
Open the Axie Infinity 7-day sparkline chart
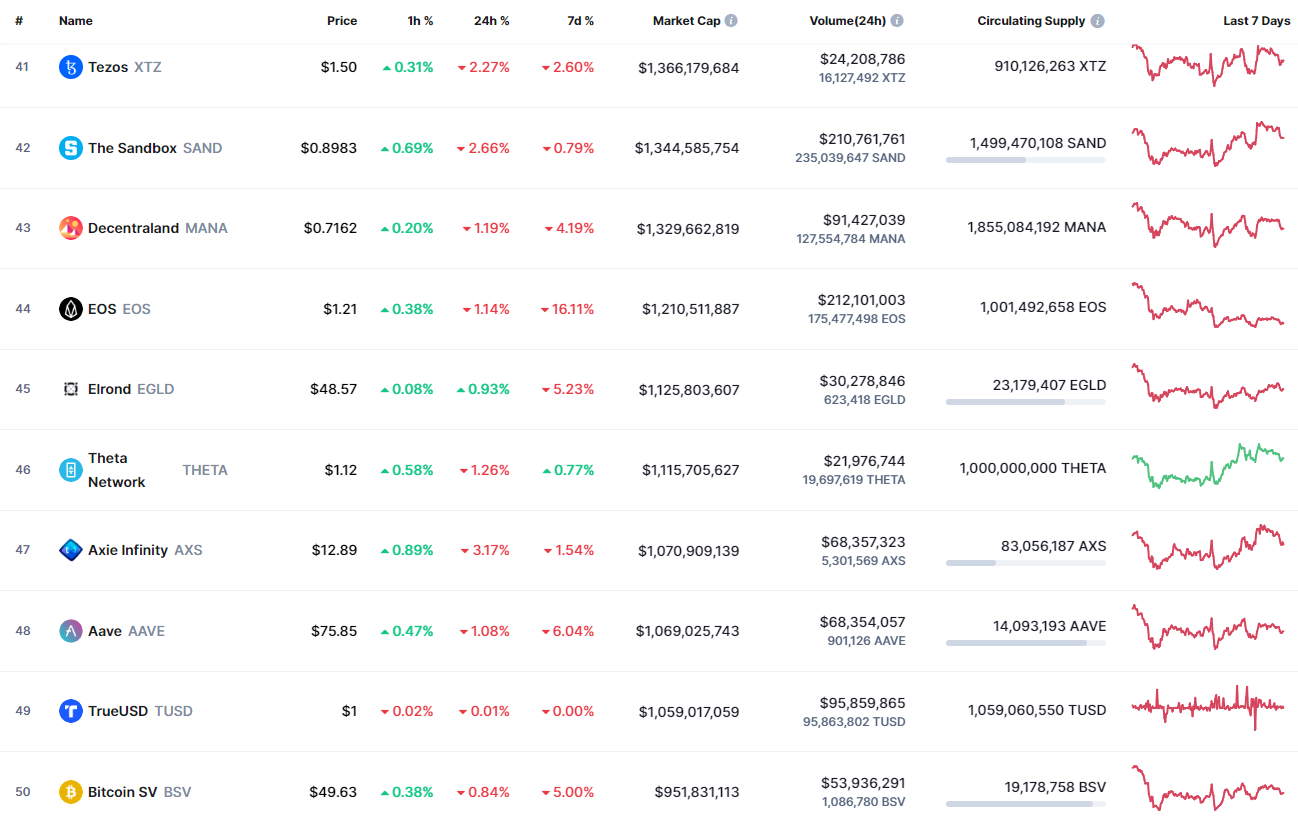[x=1208, y=547]
